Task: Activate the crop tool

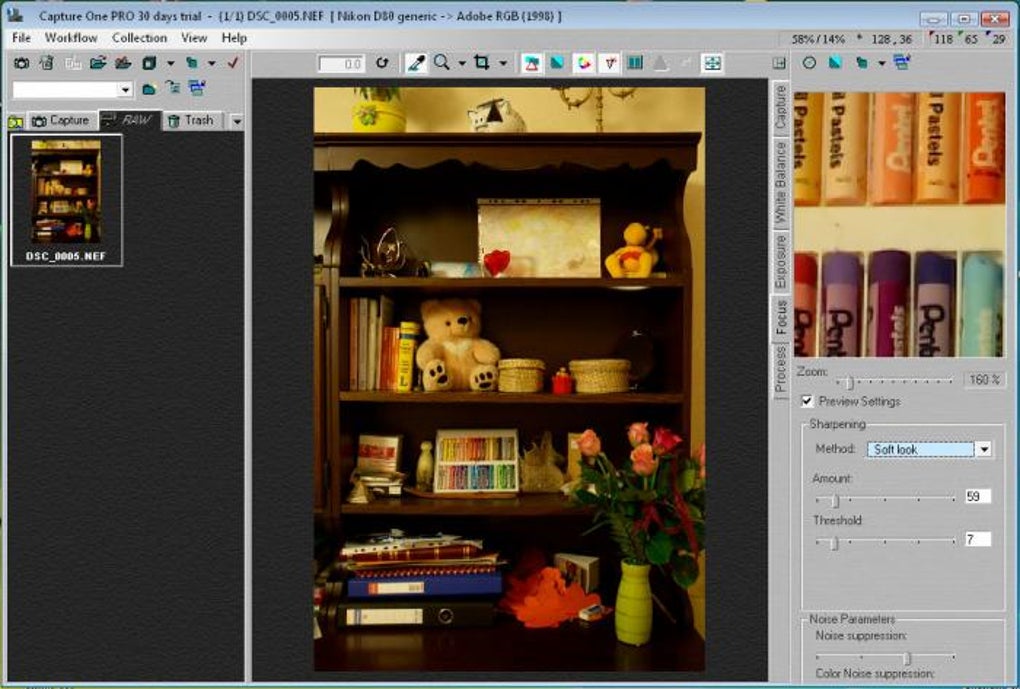Action: [482, 63]
